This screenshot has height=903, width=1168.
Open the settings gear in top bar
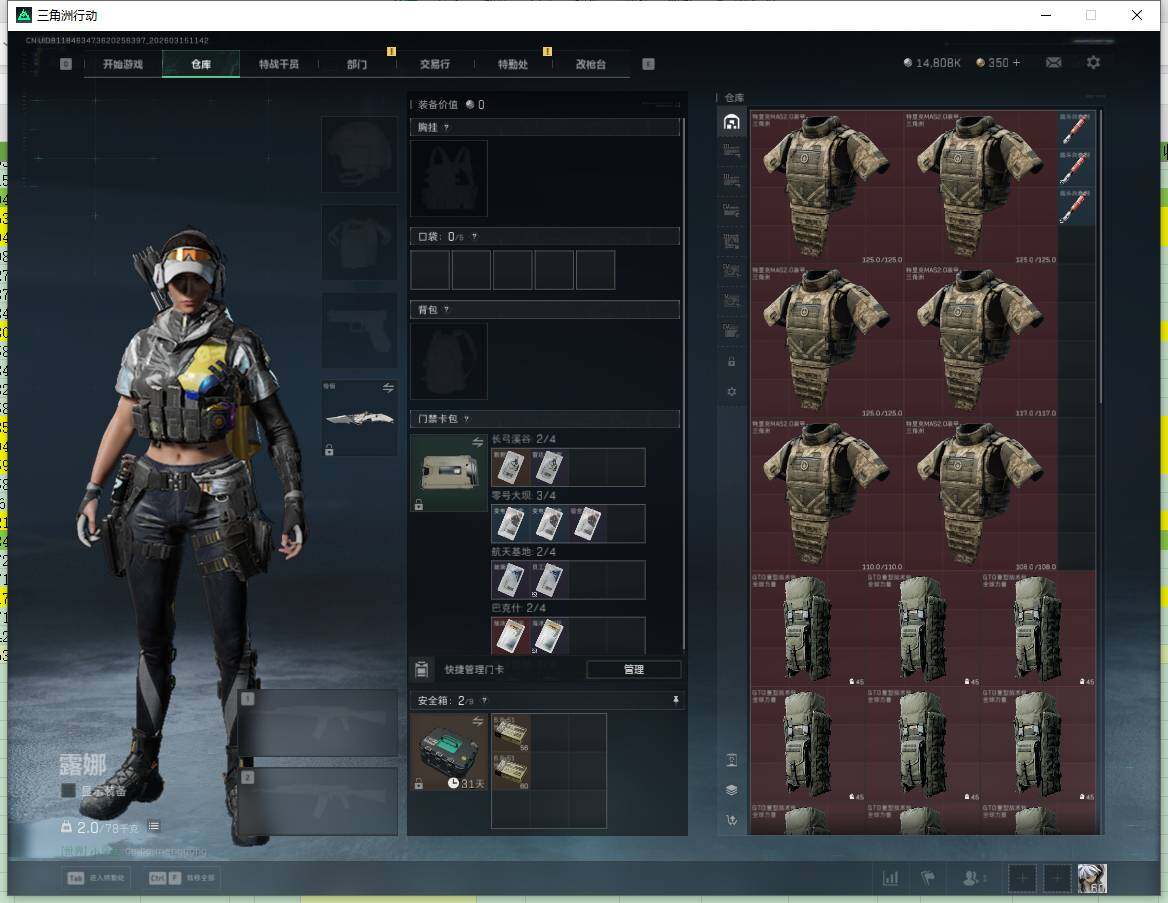pos(1093,63)
